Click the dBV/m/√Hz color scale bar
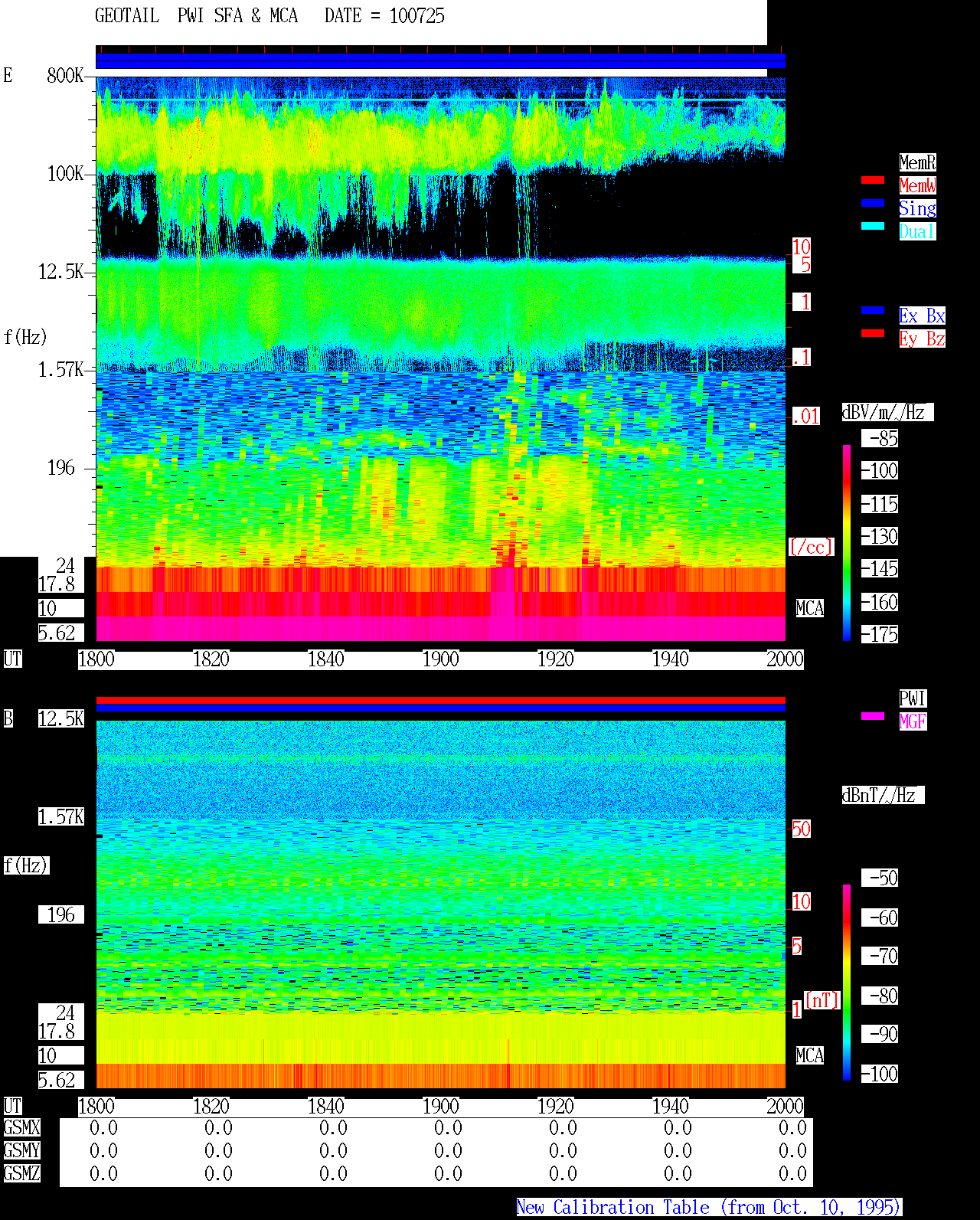 (847, 542)
